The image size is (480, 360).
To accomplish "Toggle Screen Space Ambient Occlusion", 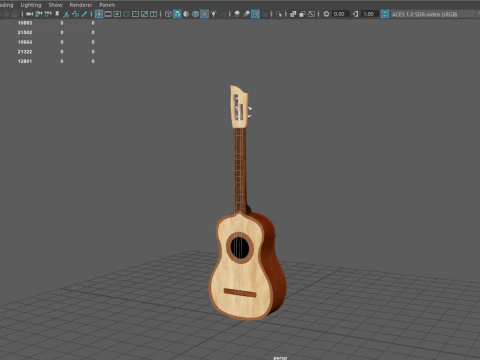I will (x=237, y=14).
